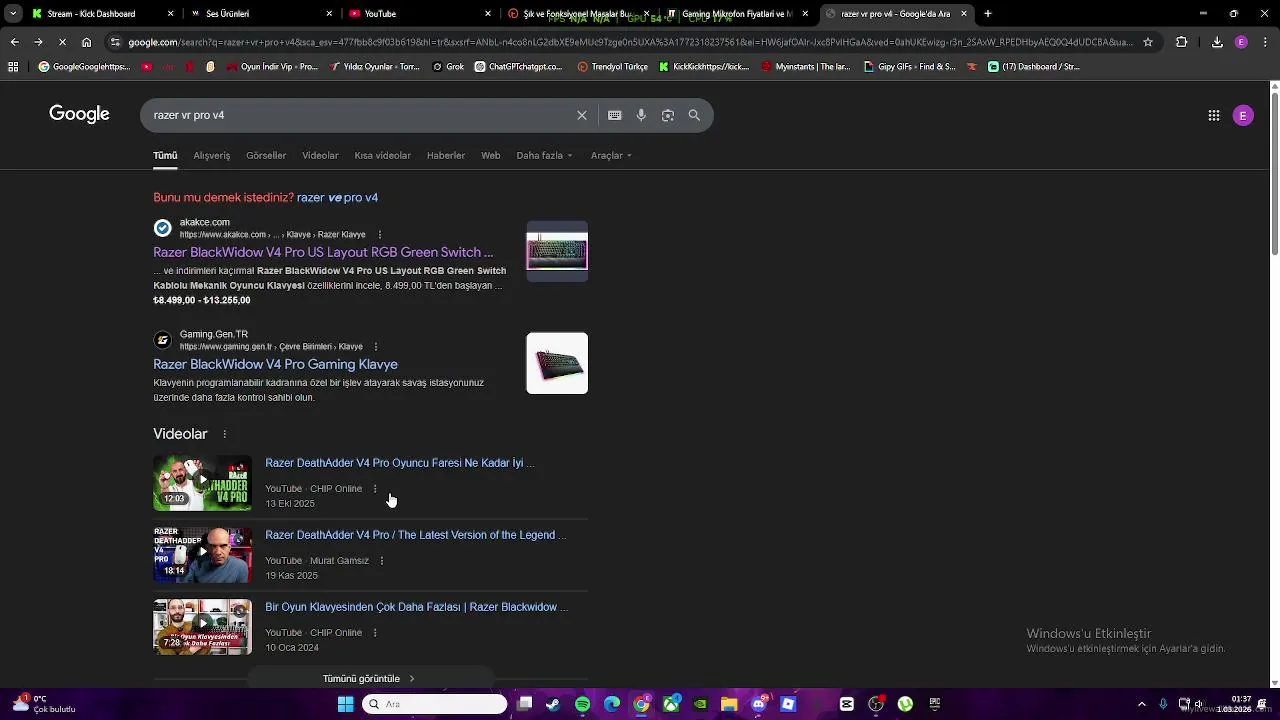The height and width of the screenshot is (720, 1280).
Task: Open Razer DeathAdder V4 Pro Oyuncu Faresi video
Action: point(399,463)
